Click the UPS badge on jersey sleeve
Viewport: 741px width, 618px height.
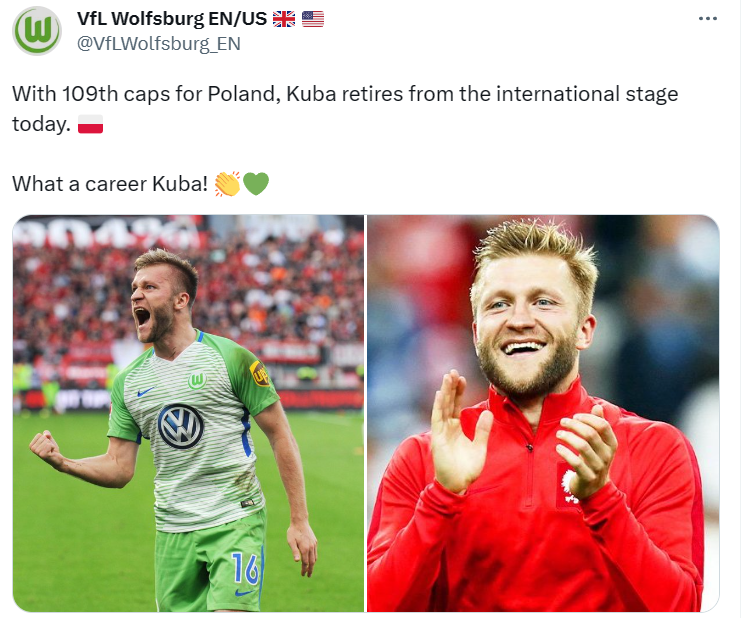tap(259, 374)
